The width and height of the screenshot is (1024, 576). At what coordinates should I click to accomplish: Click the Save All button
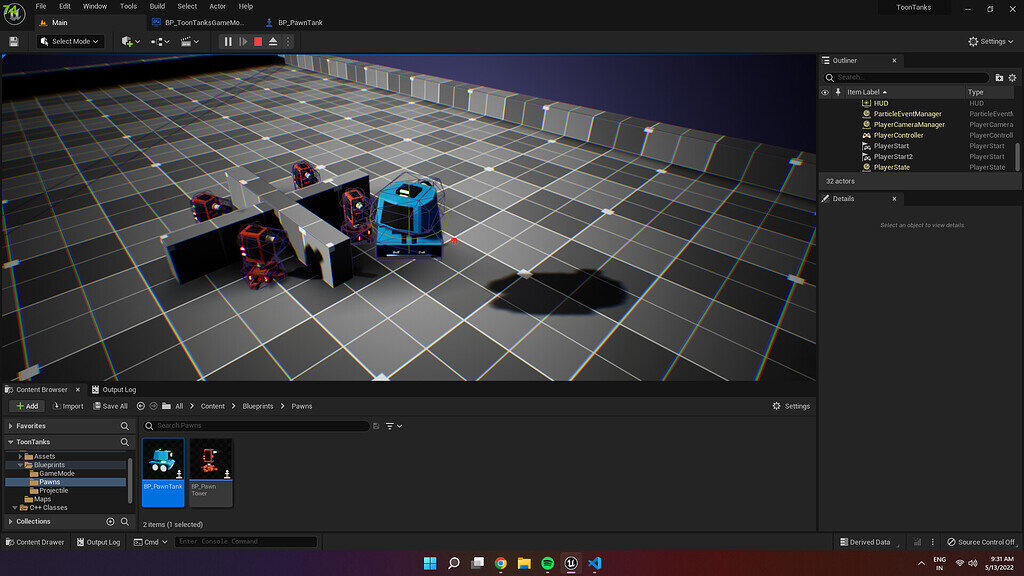110,406
